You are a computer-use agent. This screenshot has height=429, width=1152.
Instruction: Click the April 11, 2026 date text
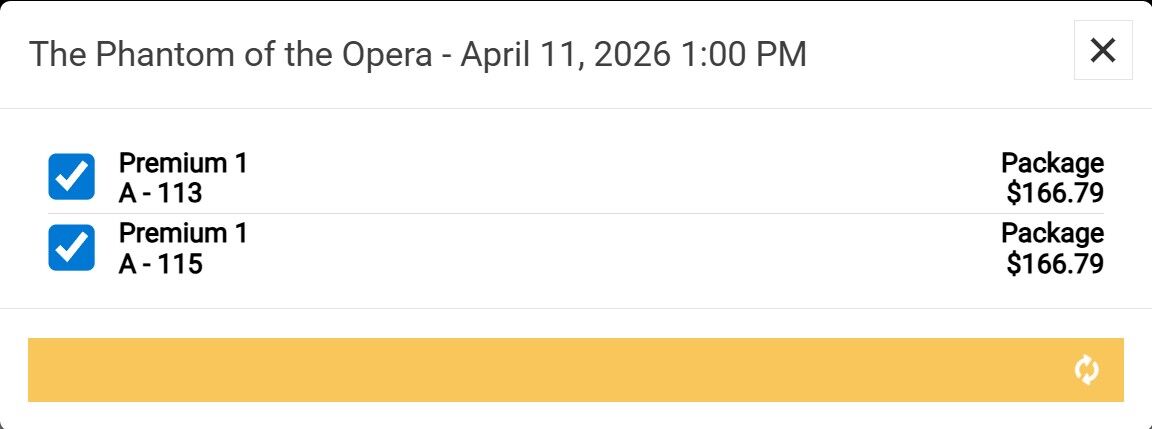pos(565,54)
